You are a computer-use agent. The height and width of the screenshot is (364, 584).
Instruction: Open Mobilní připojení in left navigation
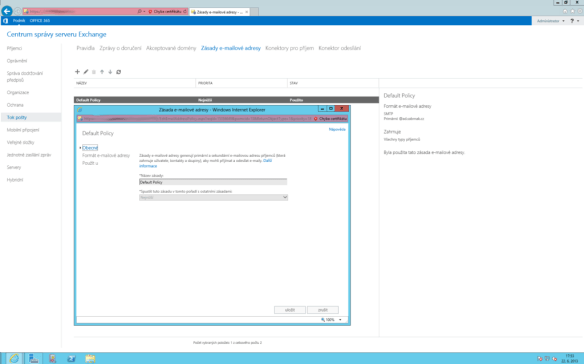click(23, 130)
